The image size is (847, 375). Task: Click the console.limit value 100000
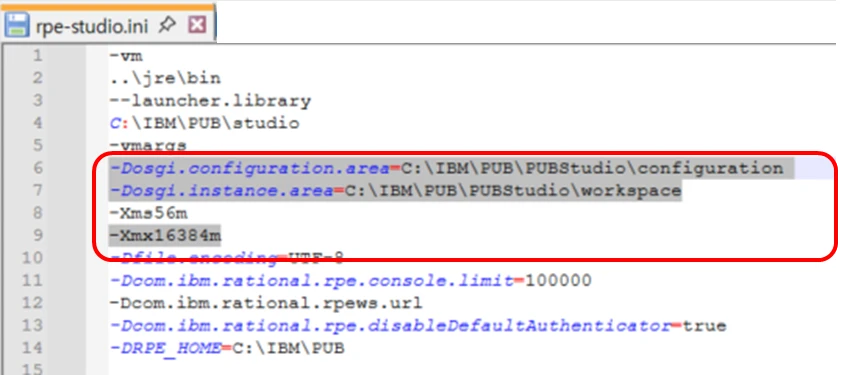pos(558,280)
